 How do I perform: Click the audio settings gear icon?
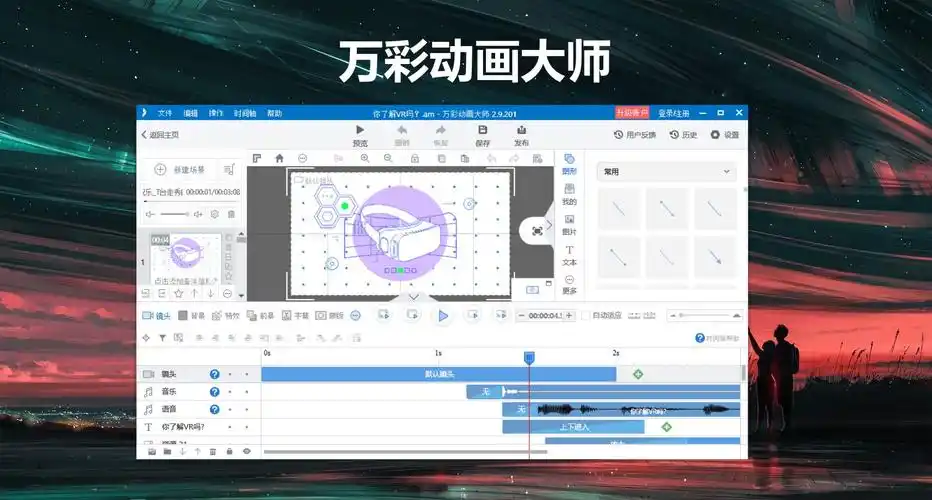(x=215, y=214)
